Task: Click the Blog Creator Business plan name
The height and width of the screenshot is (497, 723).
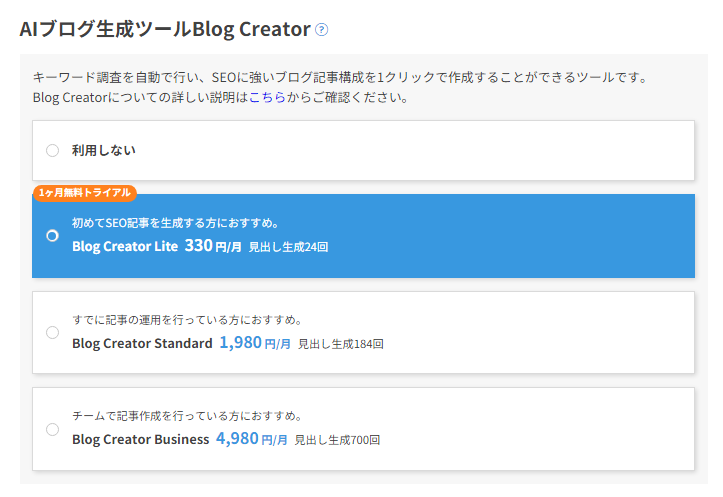Action: pos(141,439)
